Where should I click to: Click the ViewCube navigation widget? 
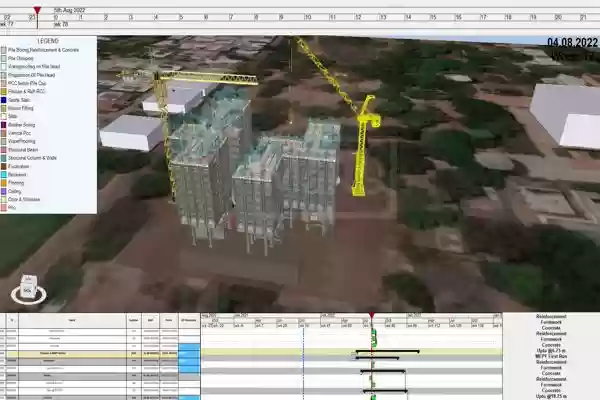tap(28, 289)
